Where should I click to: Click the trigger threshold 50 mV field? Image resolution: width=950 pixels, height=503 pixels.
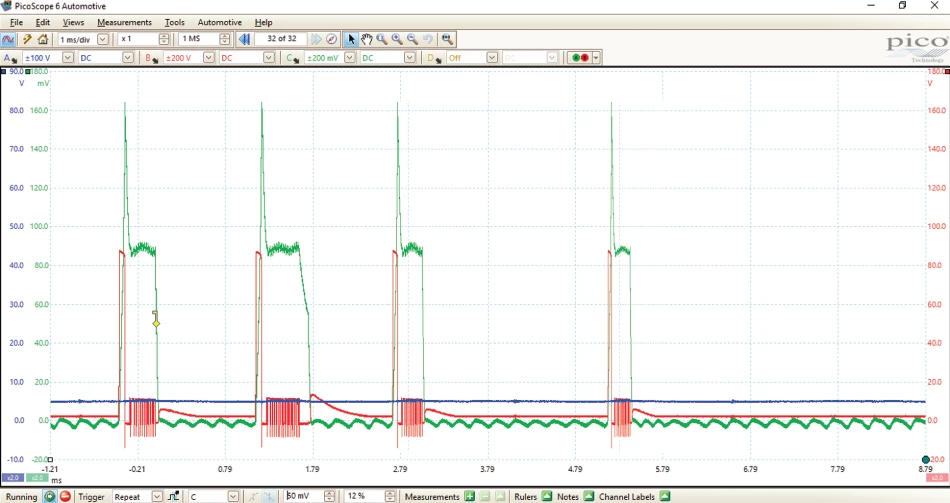point(311,497)
